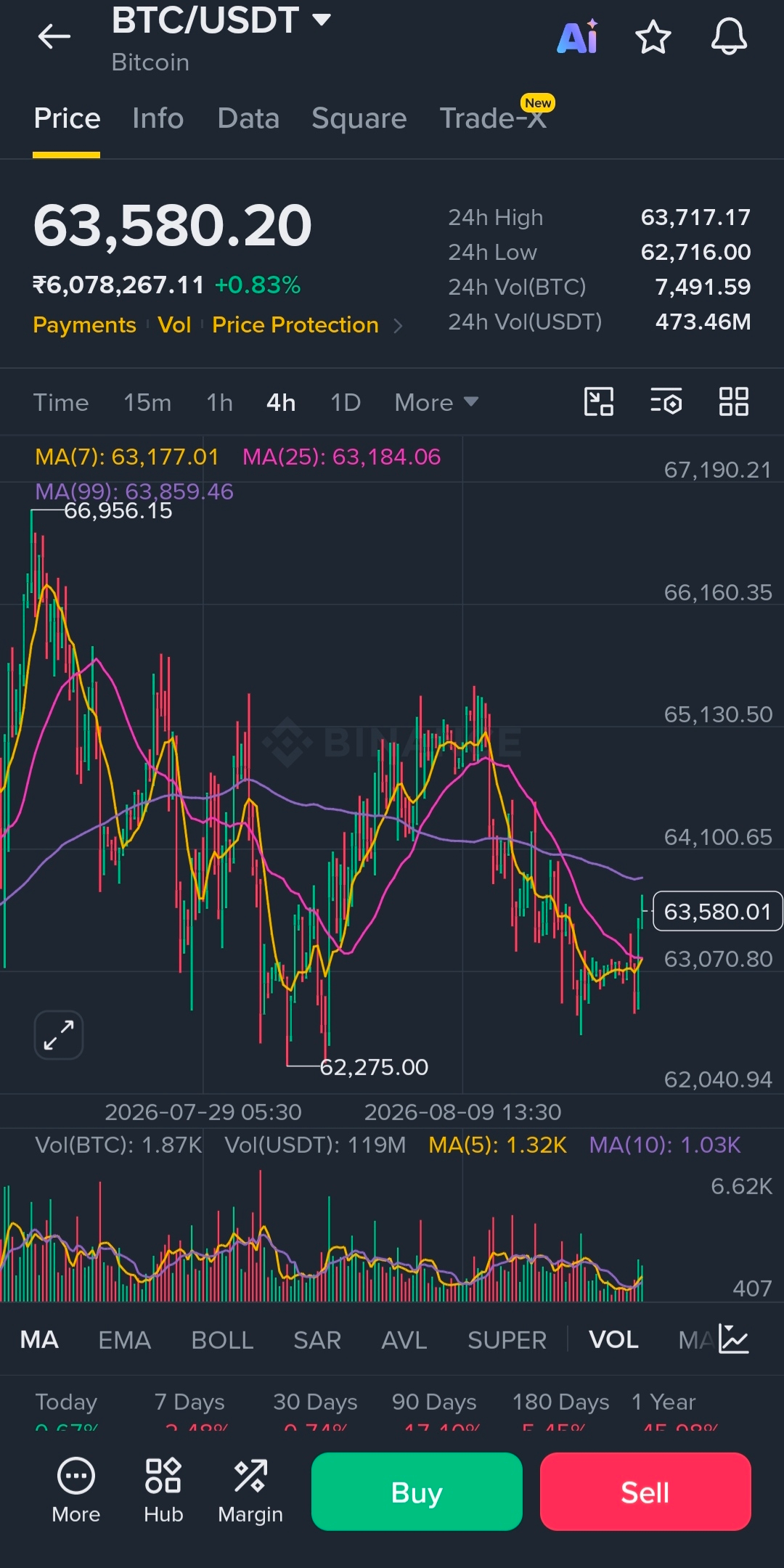Tap the 7 Days performance label
Viewport: 784px width, 1568px height.
(x=189, y=1402)
